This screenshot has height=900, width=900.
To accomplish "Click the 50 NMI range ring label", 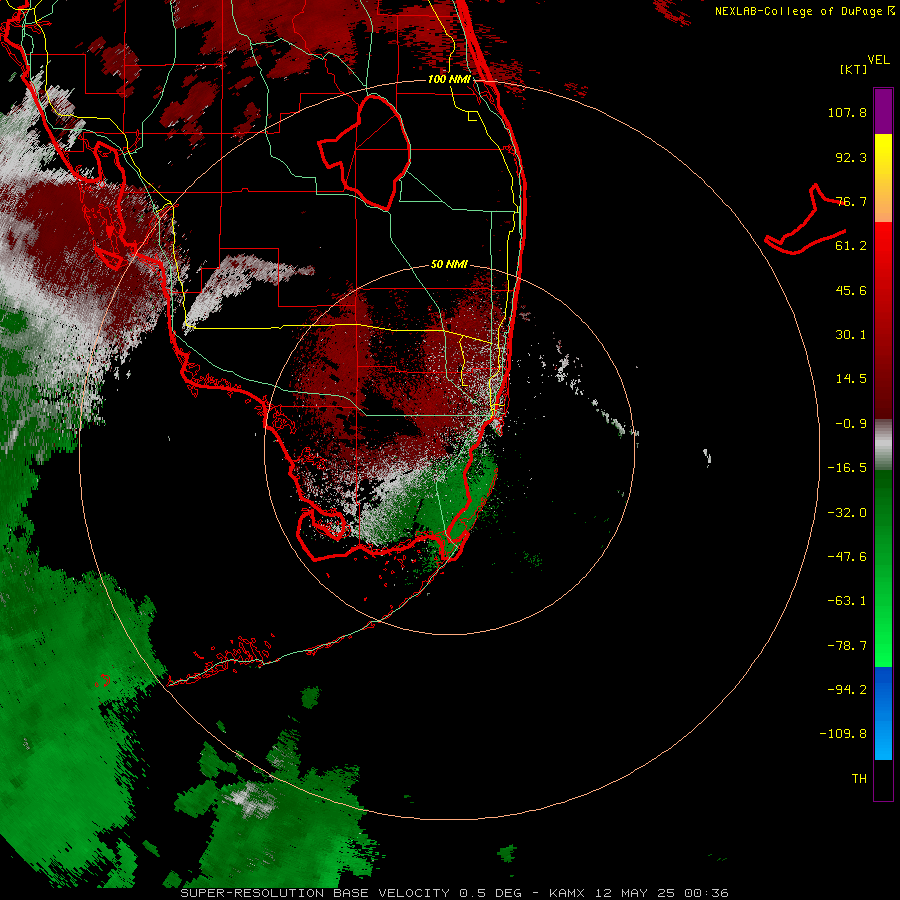I will [449, 265].
